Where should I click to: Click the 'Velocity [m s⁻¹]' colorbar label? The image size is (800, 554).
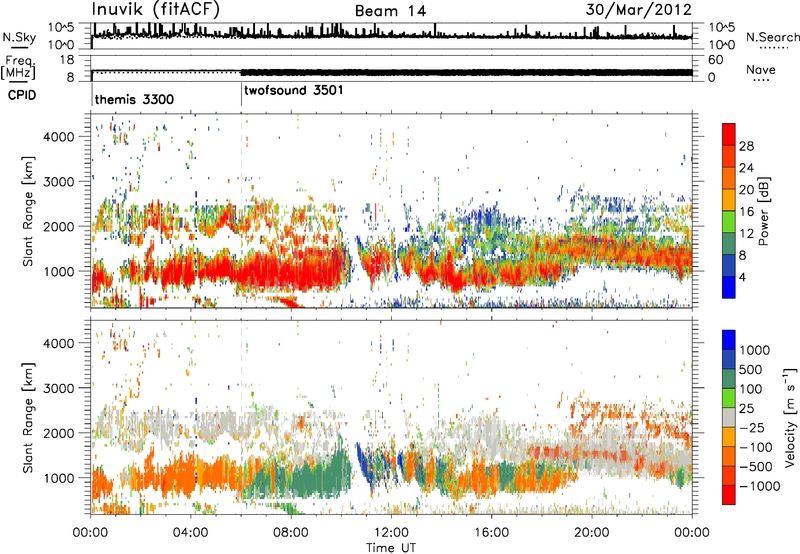pos(790,417)
